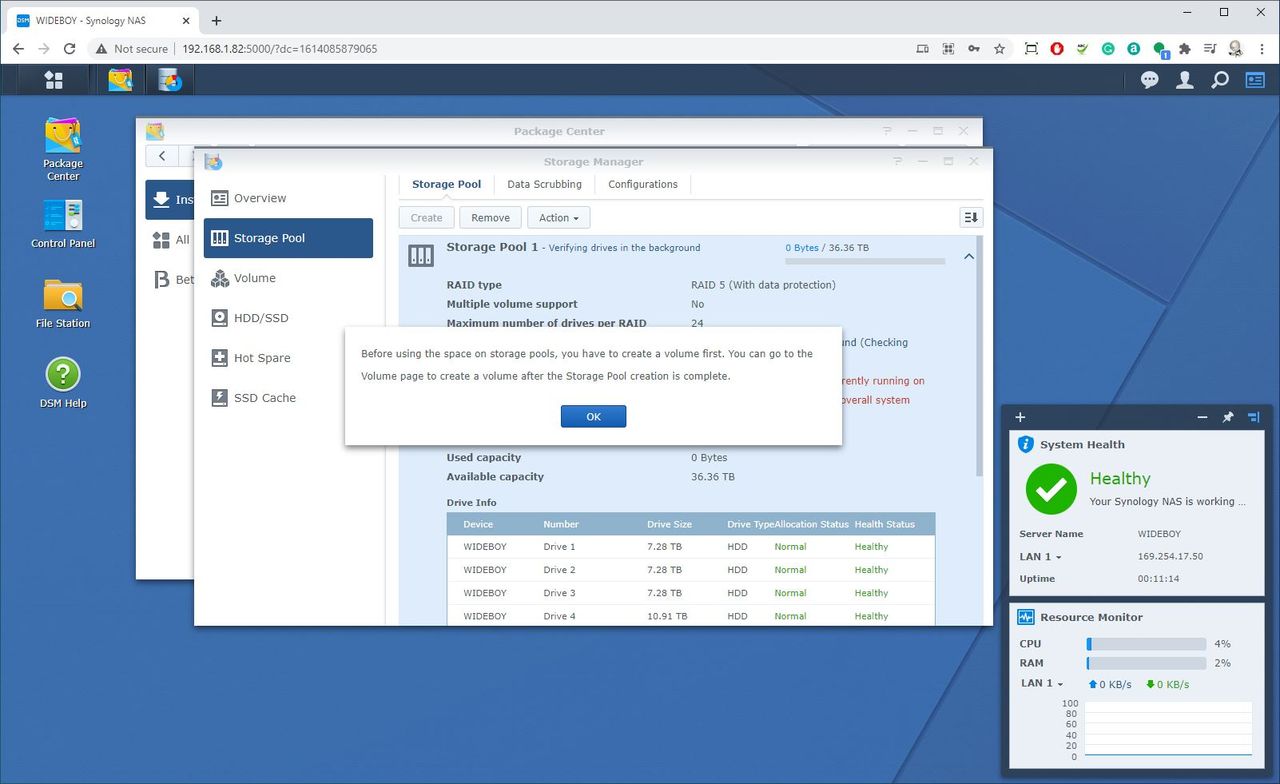Image resolution: width=1280 pixels, height=784 pixels.
Task: Confirm the dialog with OK
Action: point(593,416)
